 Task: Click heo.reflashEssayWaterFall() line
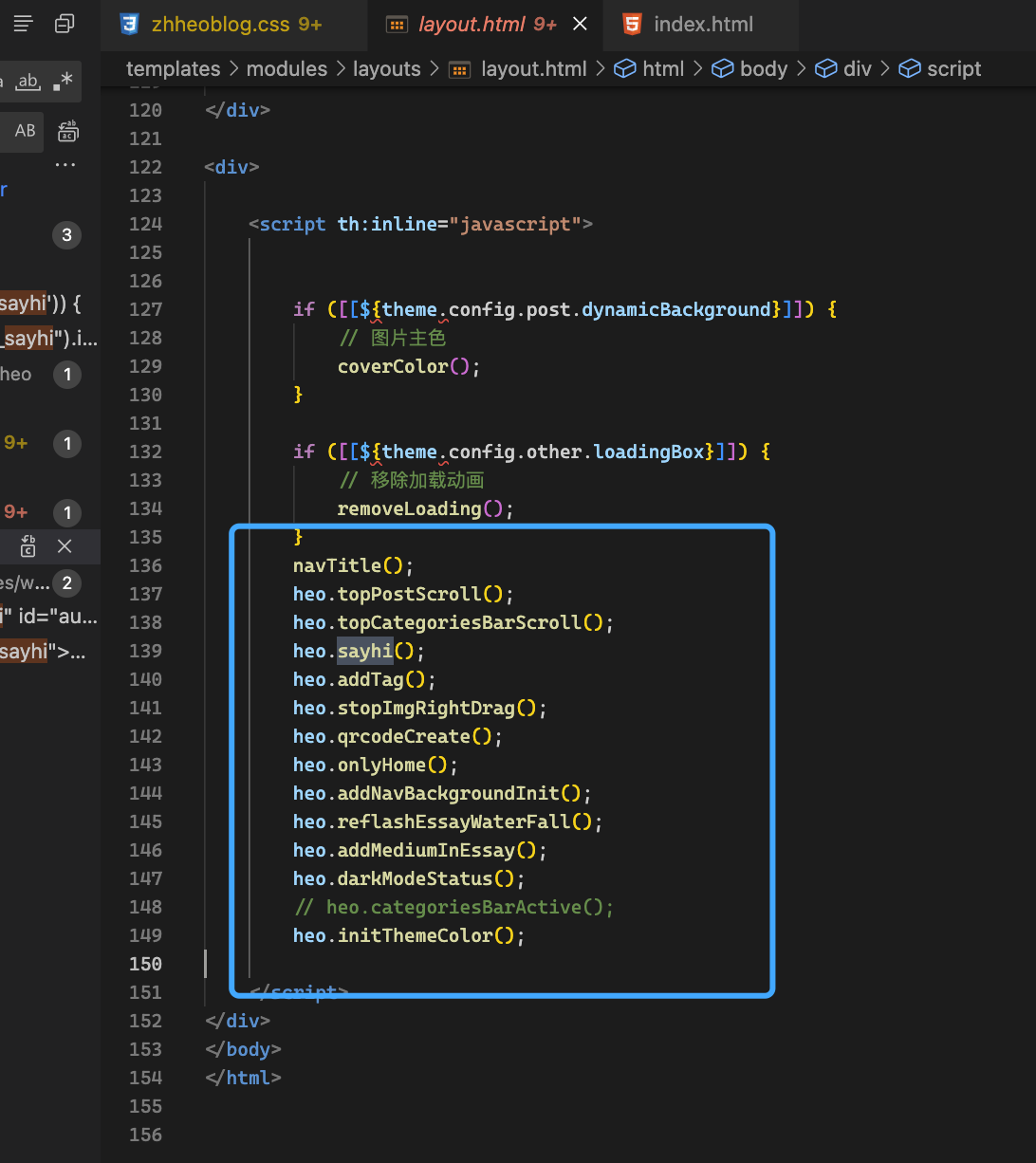pos(448,821)
